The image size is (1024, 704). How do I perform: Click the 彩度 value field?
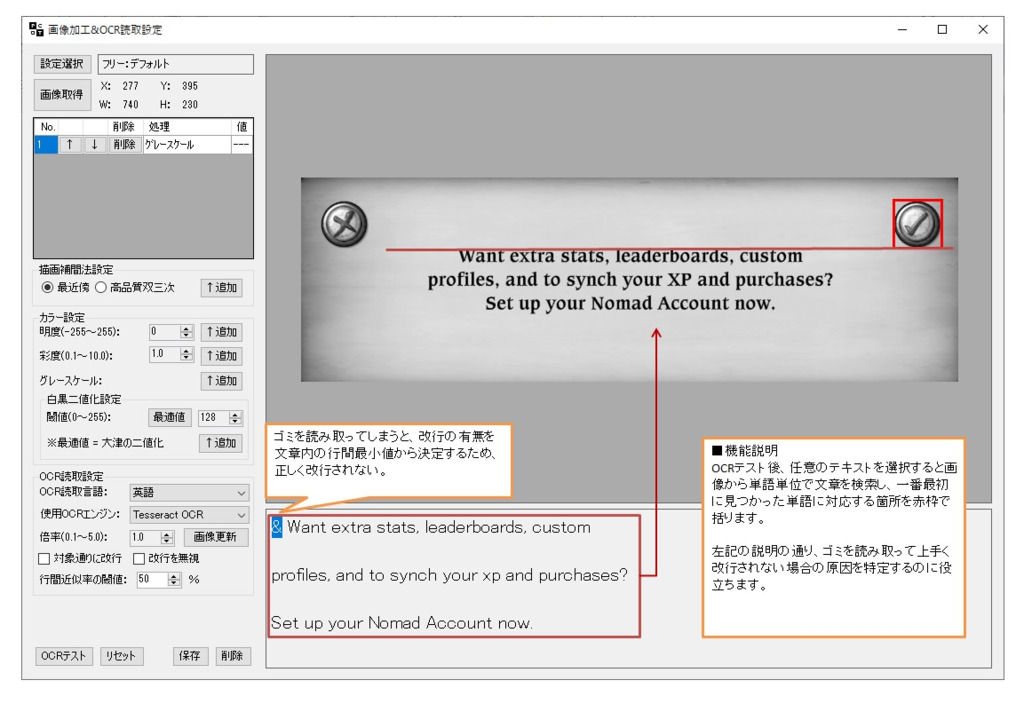coord(165,354)
